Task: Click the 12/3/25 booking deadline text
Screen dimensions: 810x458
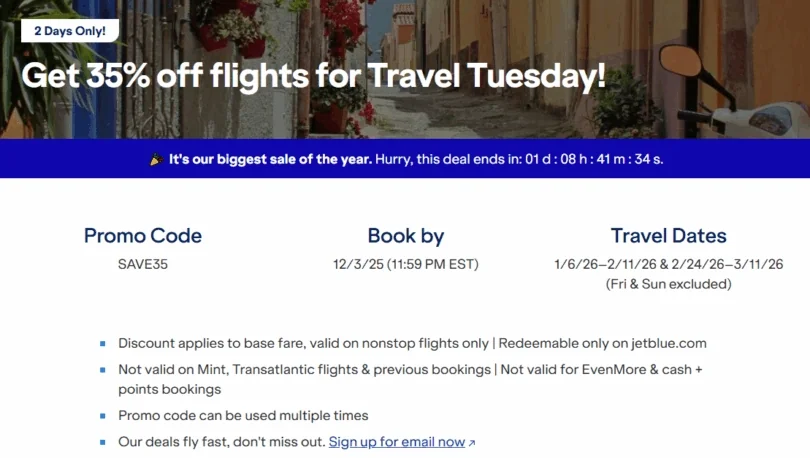Action: 405,265
